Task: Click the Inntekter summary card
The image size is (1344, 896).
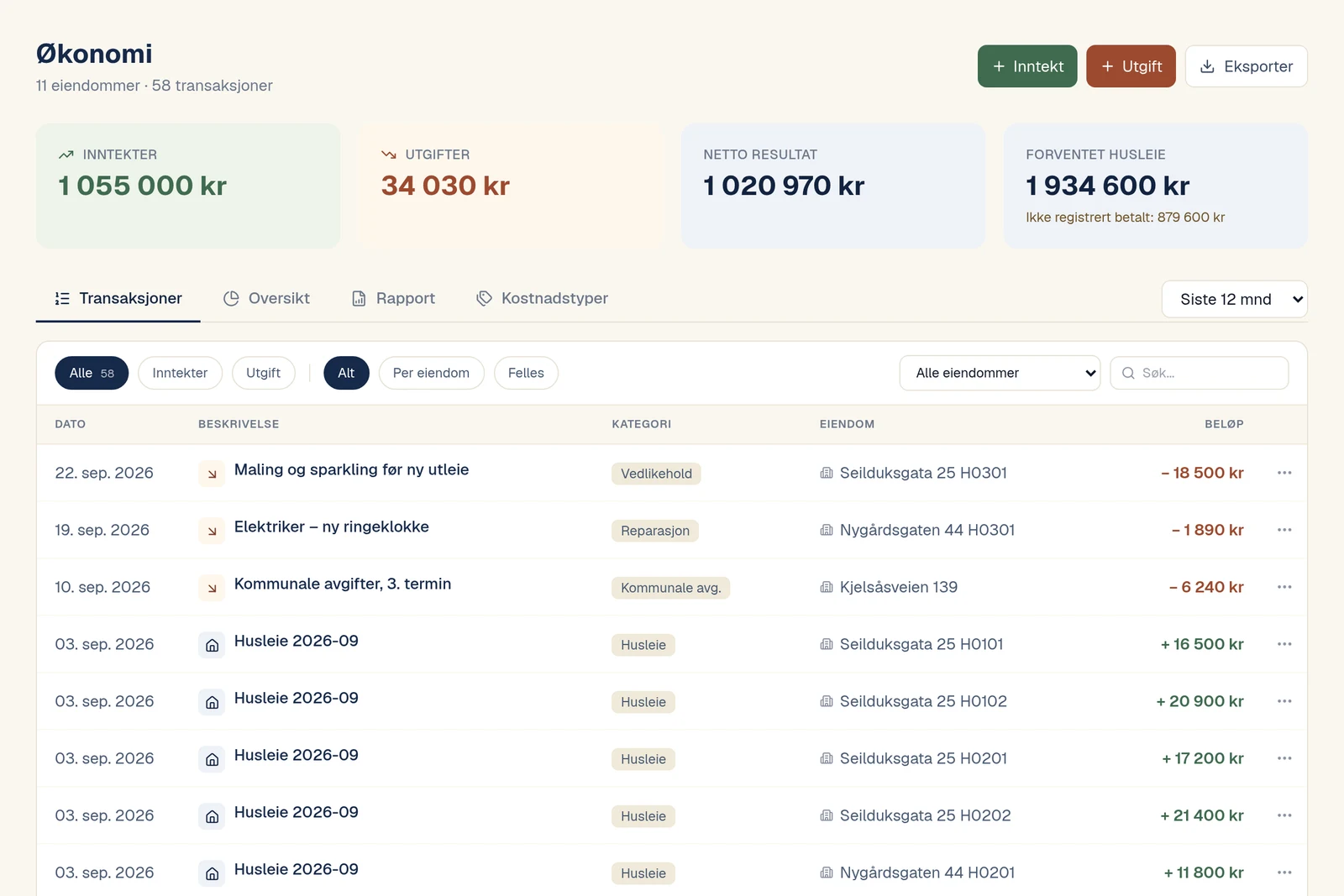Action: coord(188,186)
